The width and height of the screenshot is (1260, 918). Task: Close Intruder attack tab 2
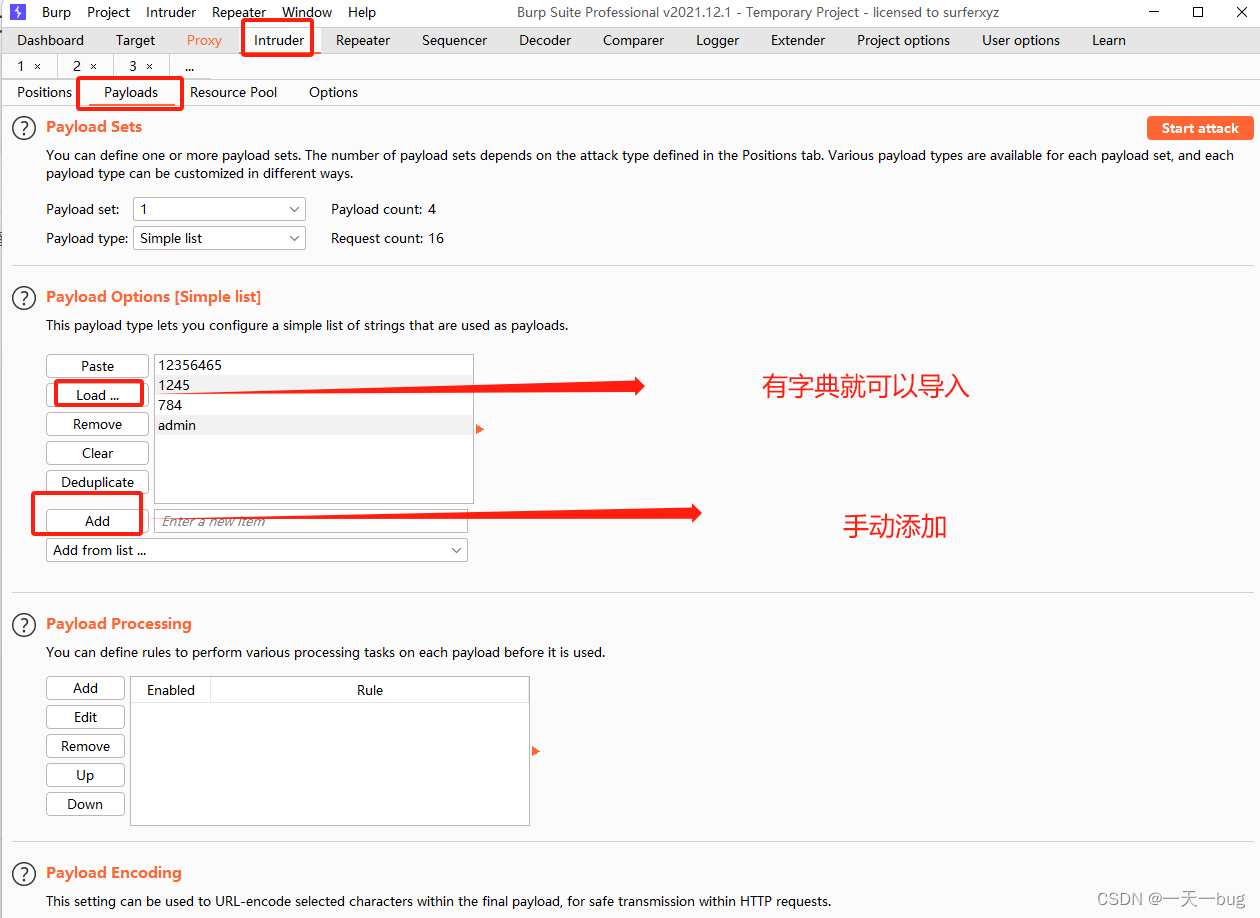coord(94,66)
